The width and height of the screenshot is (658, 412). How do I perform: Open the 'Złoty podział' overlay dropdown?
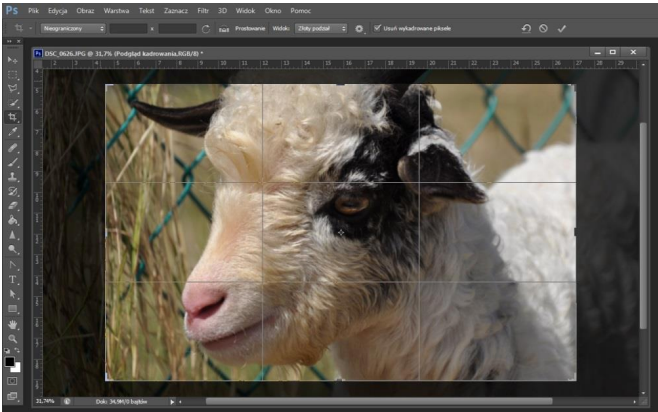point(321,29)
